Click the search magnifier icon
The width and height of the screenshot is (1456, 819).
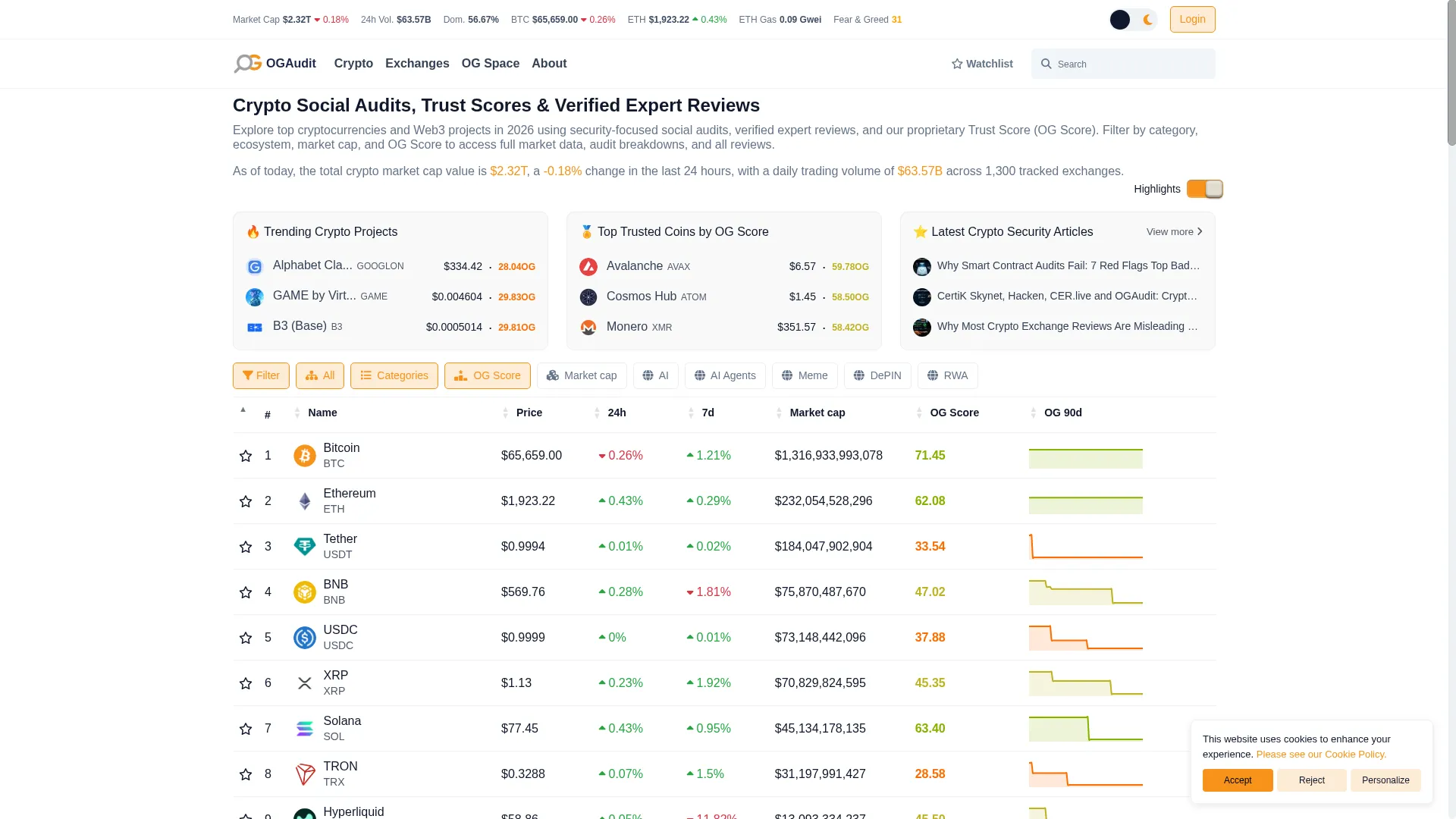tap(1046, 64)
